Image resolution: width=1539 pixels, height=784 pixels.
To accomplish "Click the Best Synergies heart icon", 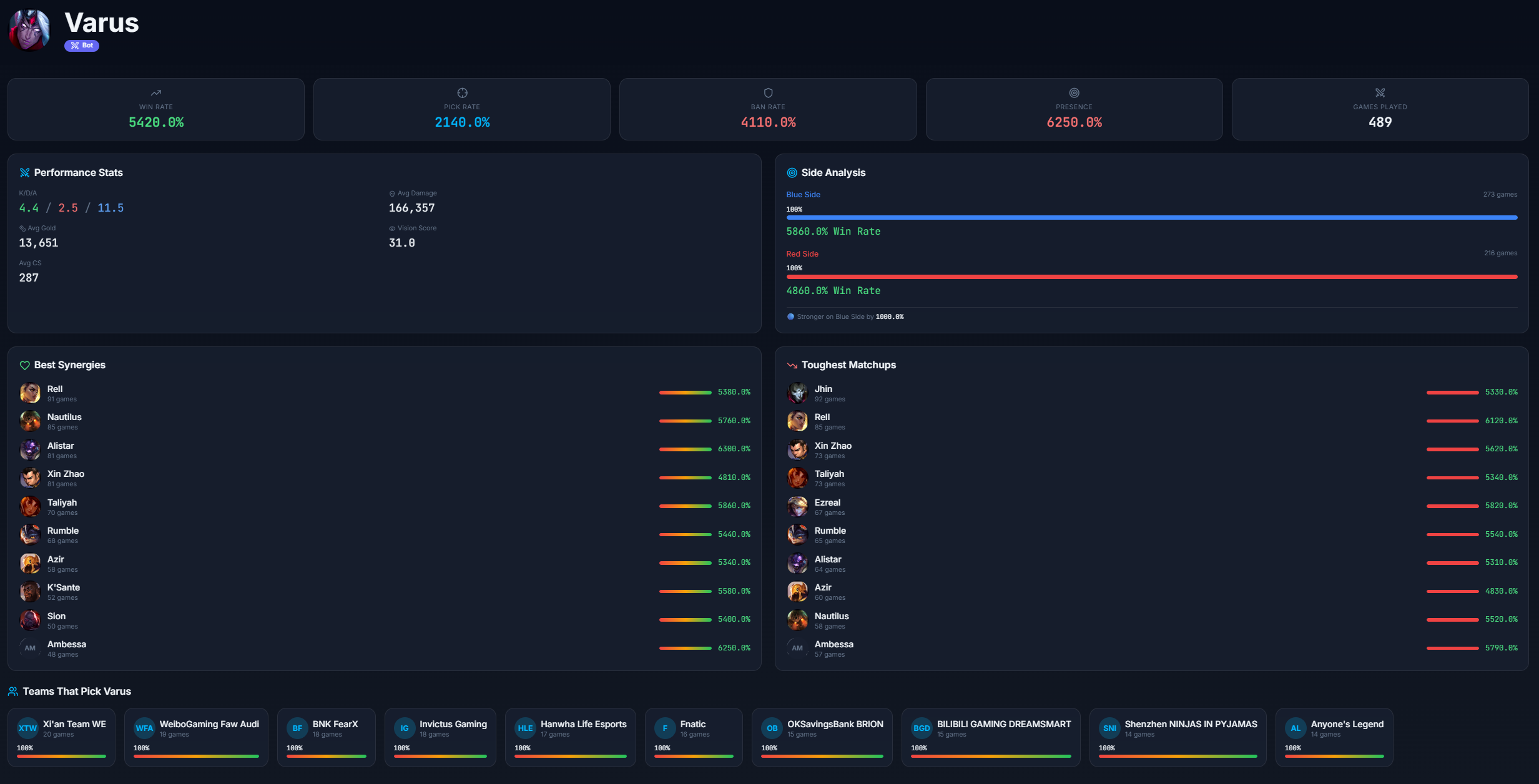I will [x=25, y=365].
